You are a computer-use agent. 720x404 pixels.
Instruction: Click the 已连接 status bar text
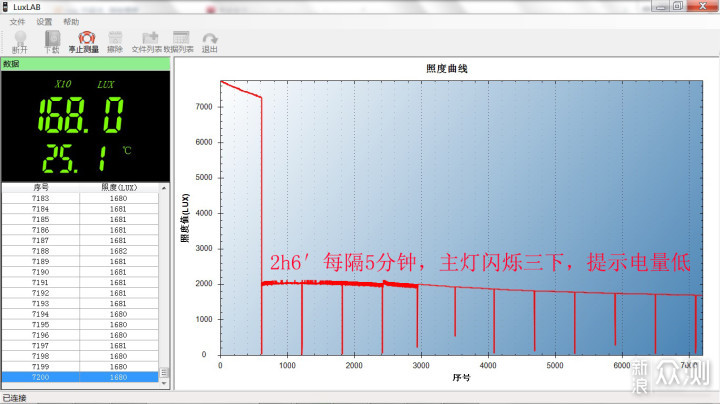[x=14, y=398]
